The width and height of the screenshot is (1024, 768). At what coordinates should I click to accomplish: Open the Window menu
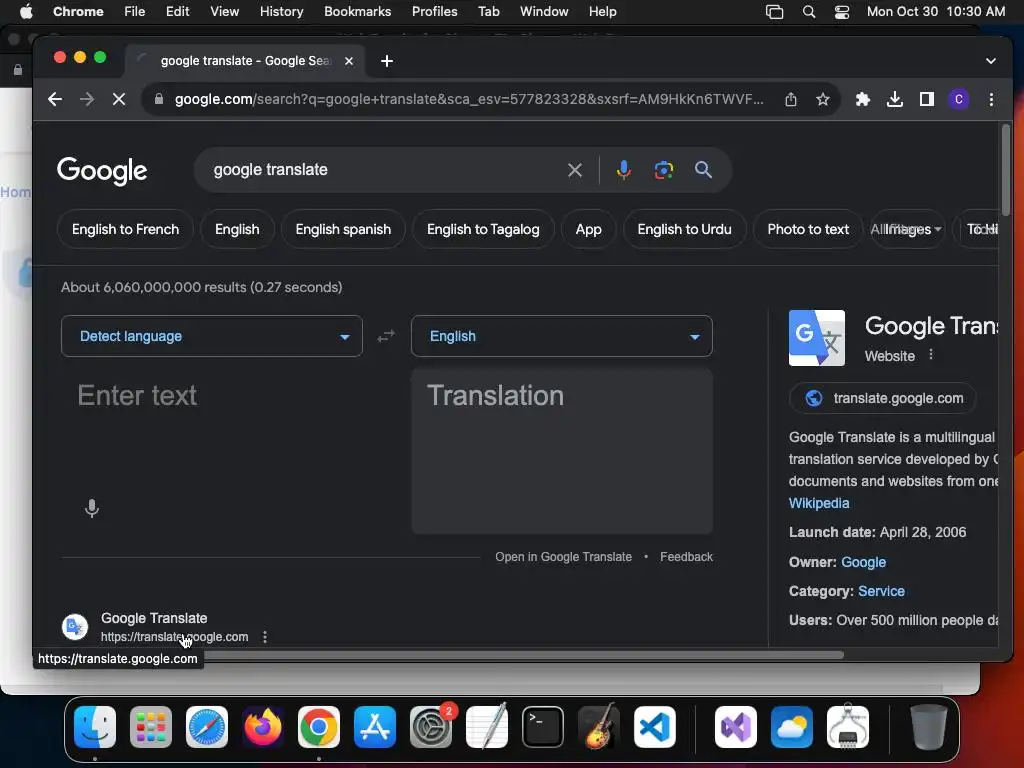(x=544, y=12)
